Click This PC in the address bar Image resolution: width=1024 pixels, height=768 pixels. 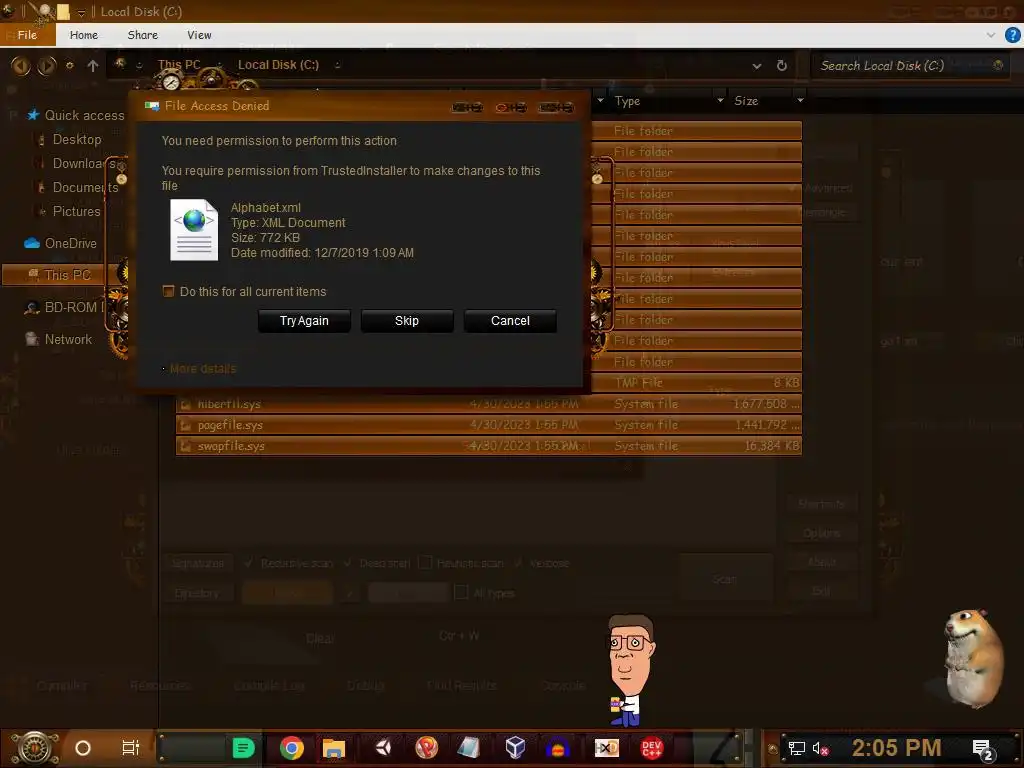click(x=179, y=65)
